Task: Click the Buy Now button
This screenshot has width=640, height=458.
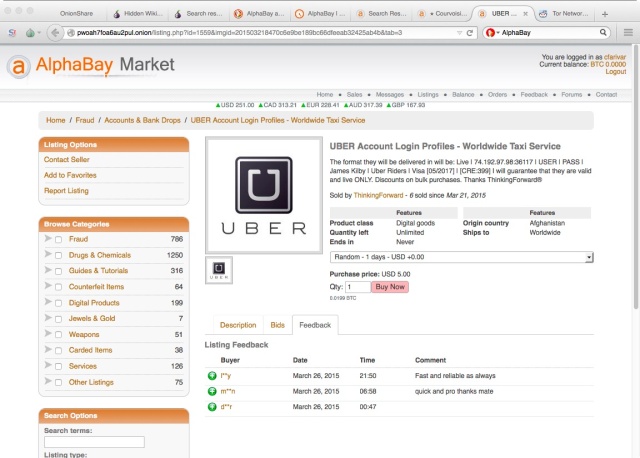Action: point(390,287)
